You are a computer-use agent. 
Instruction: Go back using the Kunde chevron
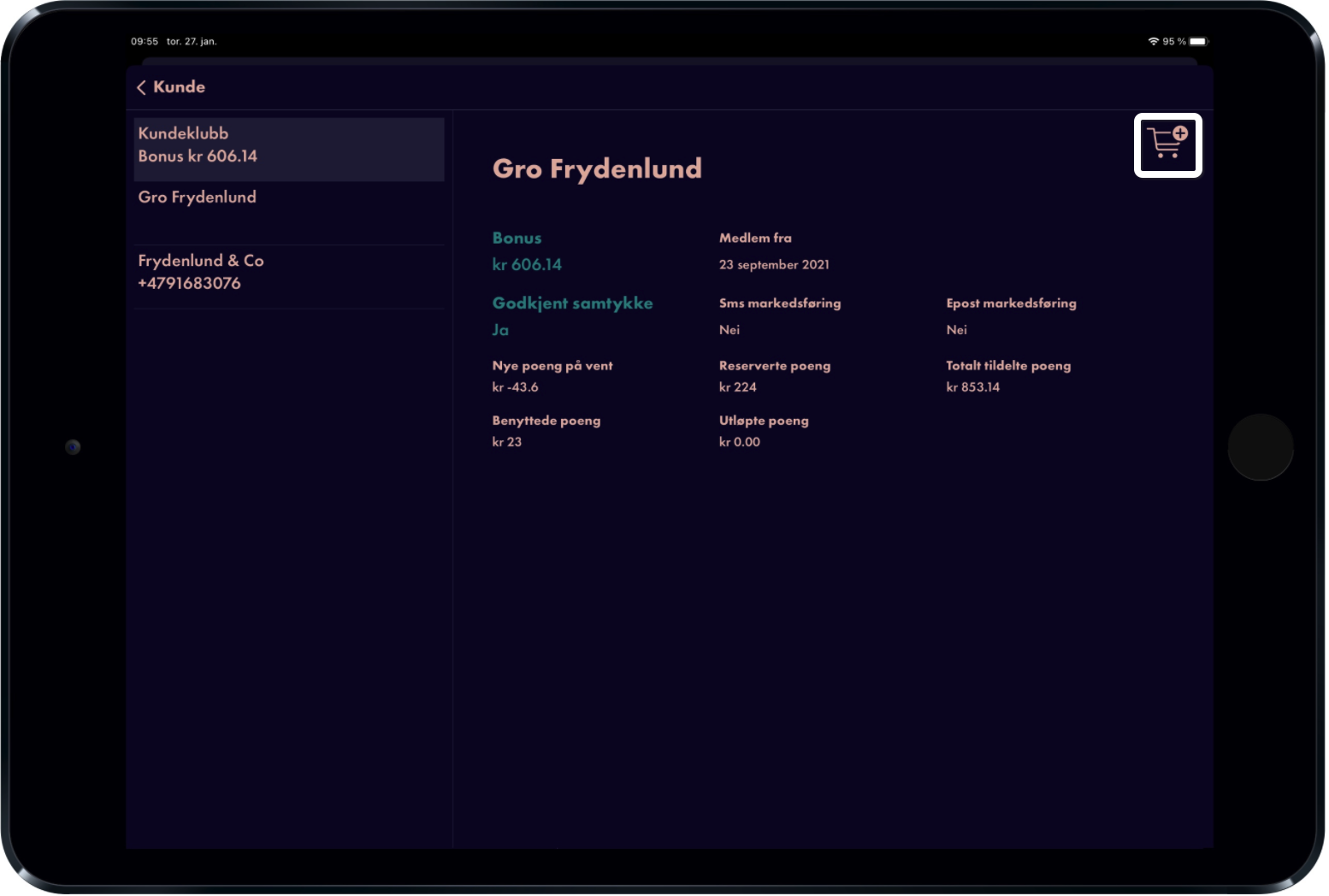(x=142, y=88)
